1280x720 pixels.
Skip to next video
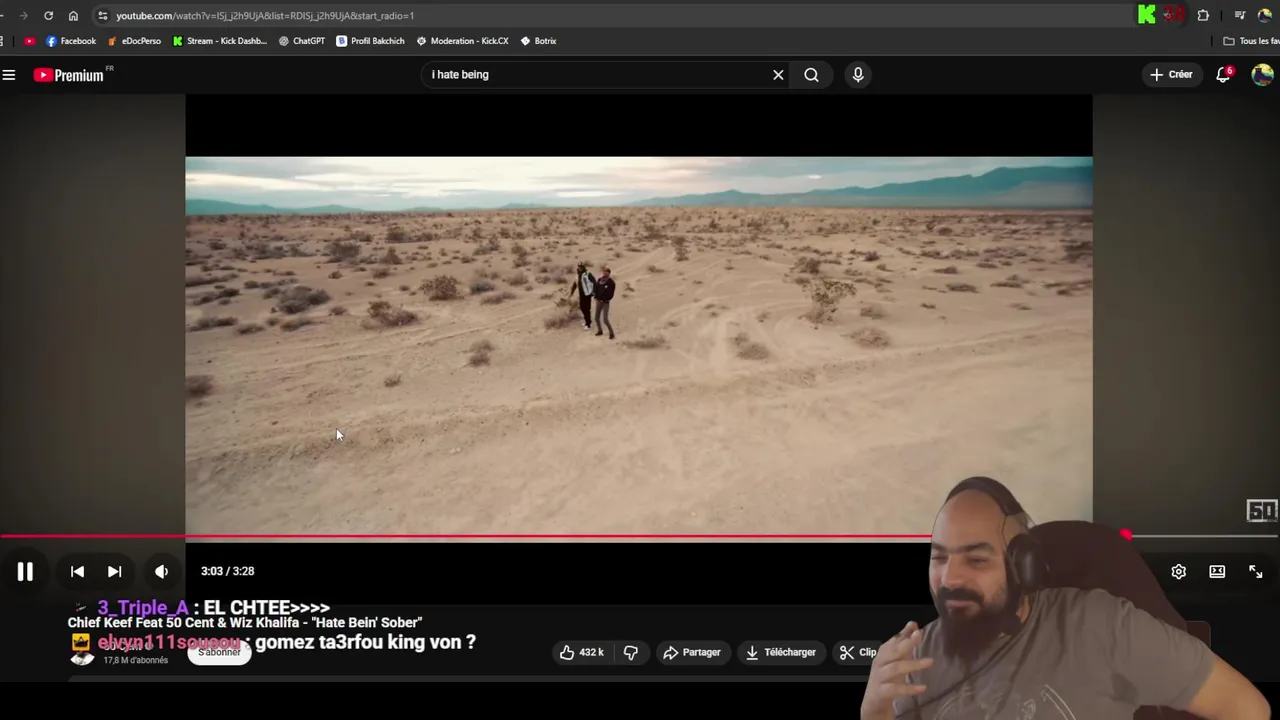coord(114,571)
